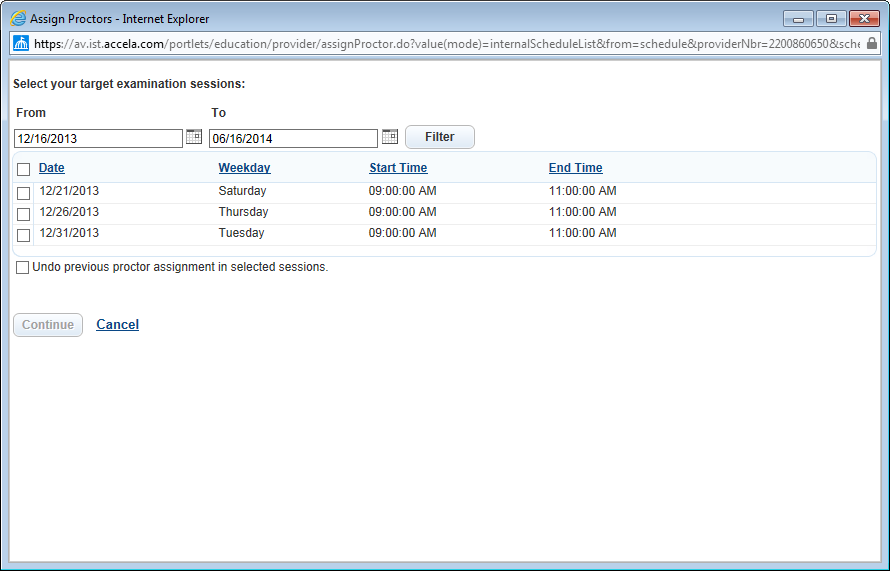Maximize the Assign Proctors window
The width and height of the screenshot is (890, 571).
[830, 18]
